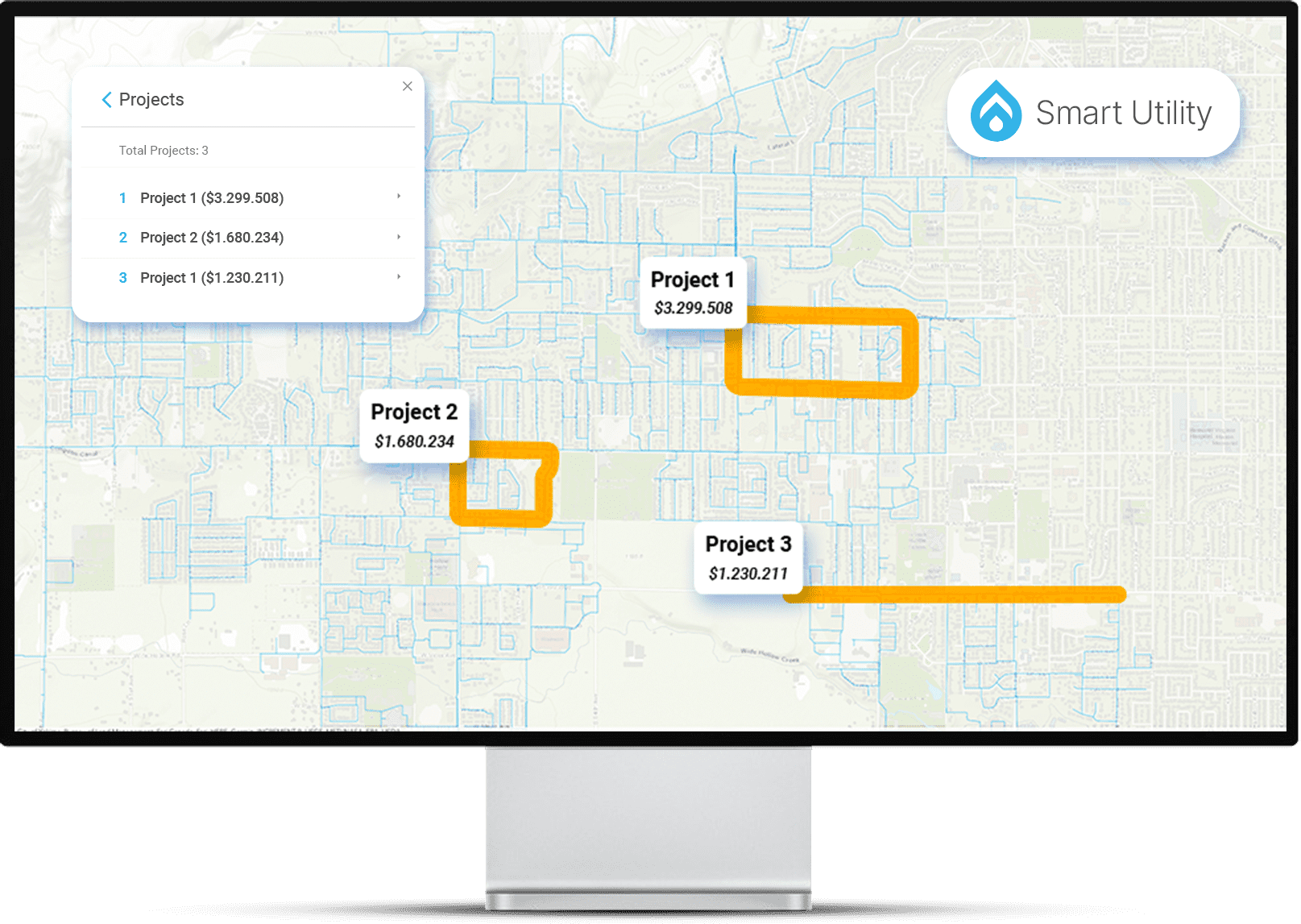Click the Smart Utility water drop logo
Image resolution: width=1301 pixels, height=924 pixels.
[x=996, y=112]
